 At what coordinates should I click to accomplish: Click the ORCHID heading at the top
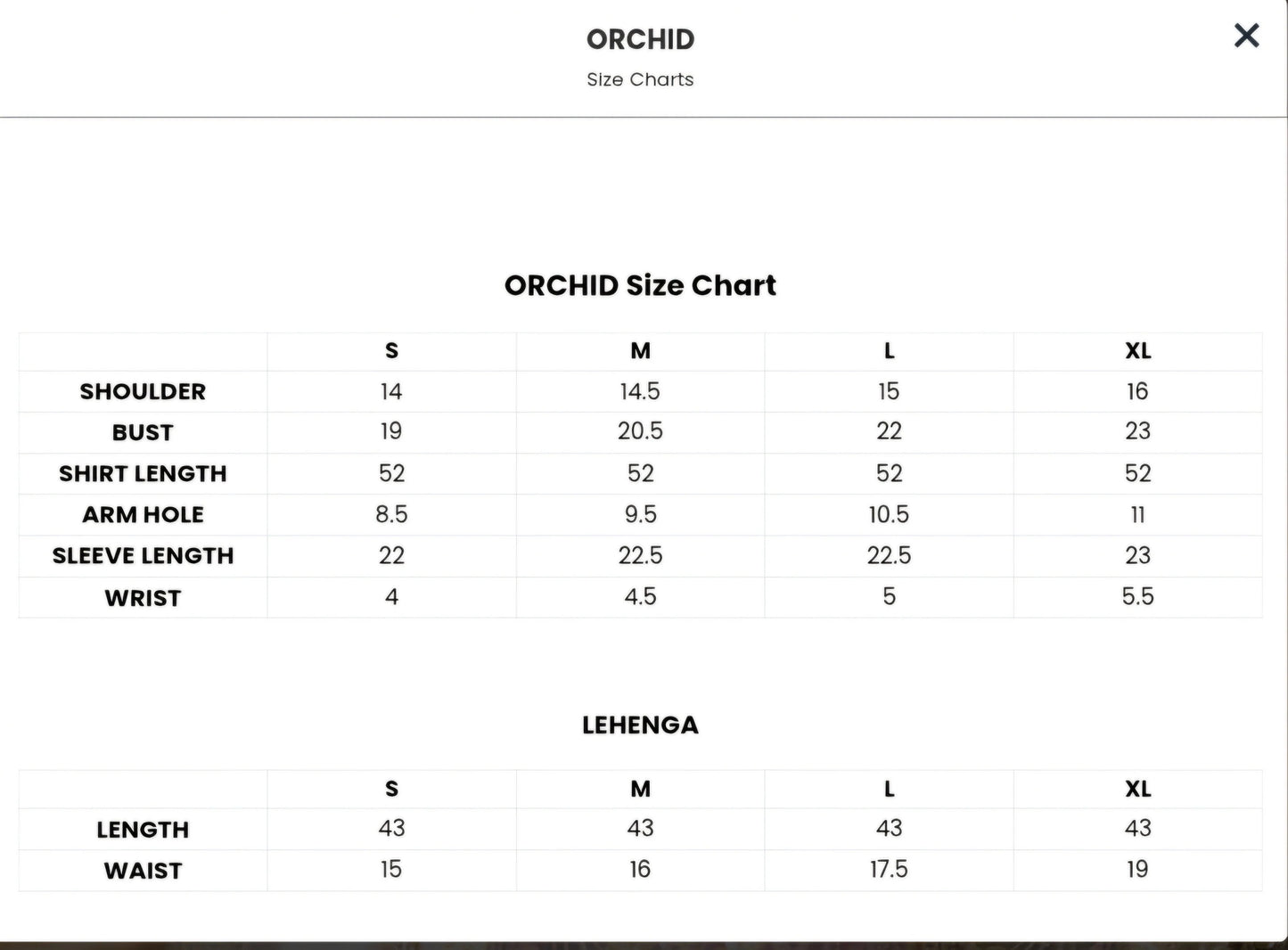pyautogui.click(x=640, y=39)
